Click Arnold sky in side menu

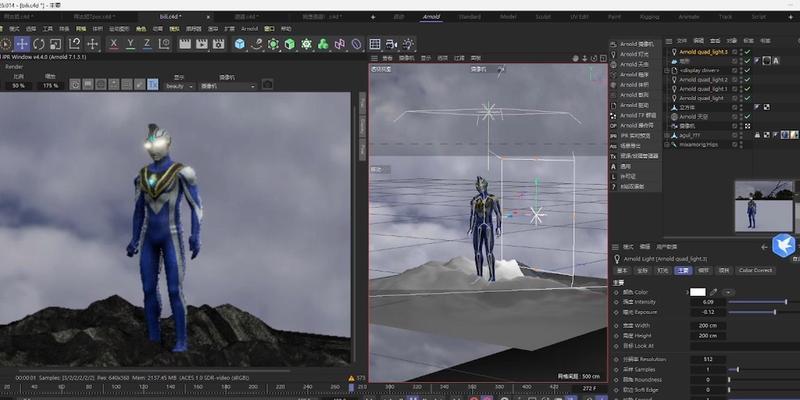click(x=635, y=64)
